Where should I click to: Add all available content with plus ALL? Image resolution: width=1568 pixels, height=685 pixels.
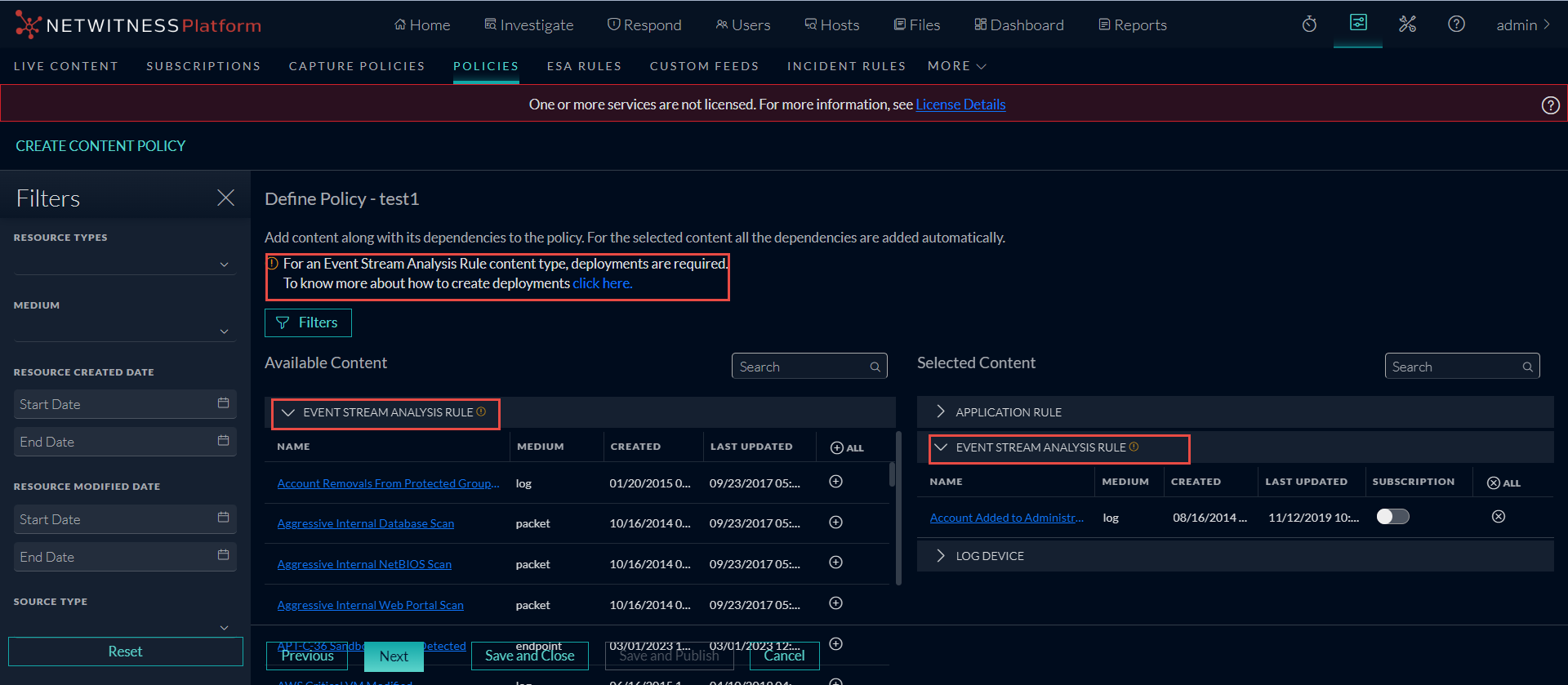click(846, 447)
